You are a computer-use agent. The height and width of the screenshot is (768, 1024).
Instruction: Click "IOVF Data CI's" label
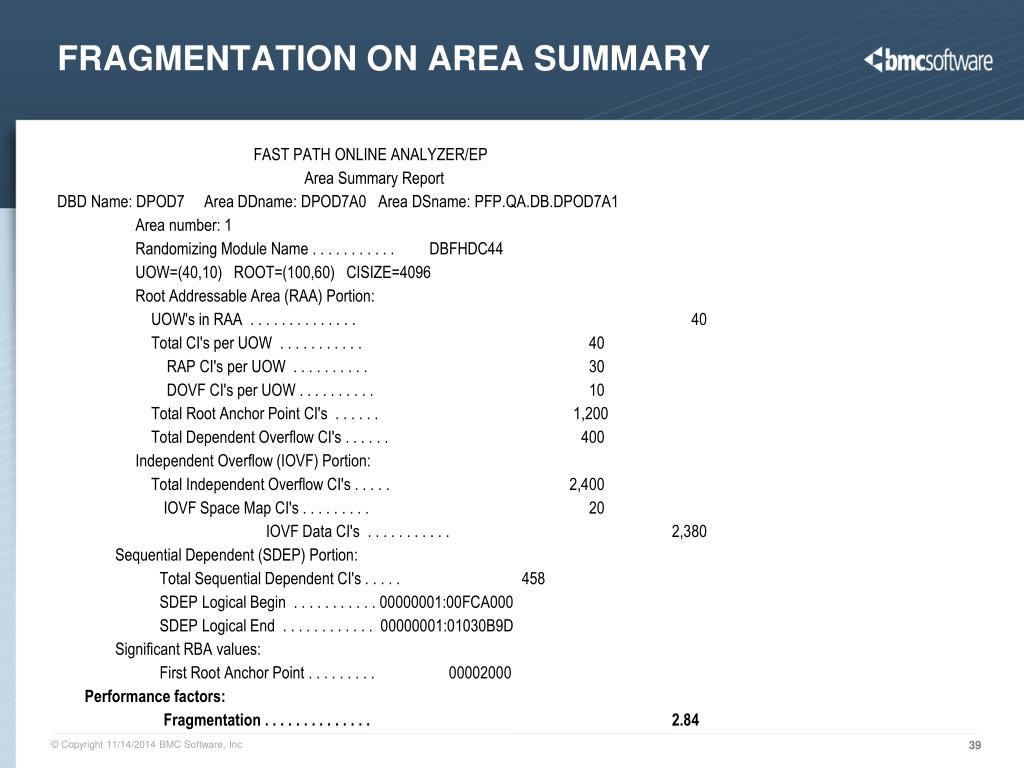click(x=313, y=532)
